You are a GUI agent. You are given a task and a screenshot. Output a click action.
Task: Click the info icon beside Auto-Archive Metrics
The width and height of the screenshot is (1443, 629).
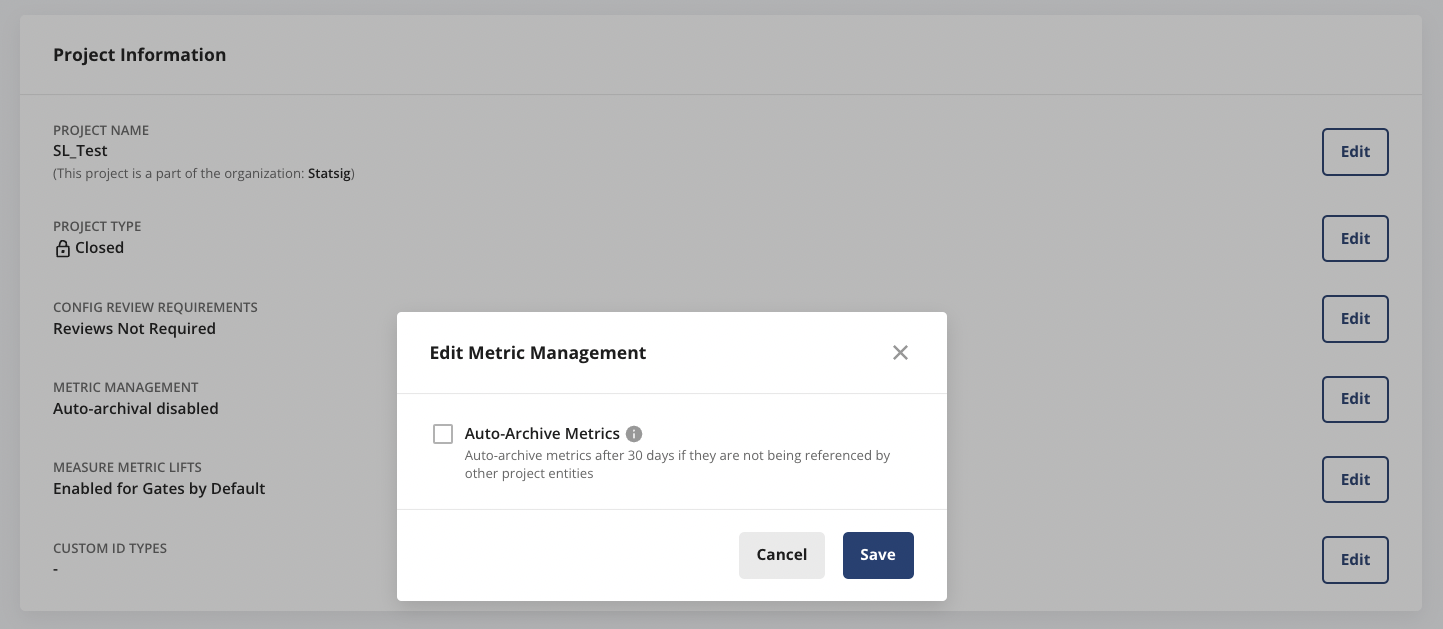(x=634, y=434)
